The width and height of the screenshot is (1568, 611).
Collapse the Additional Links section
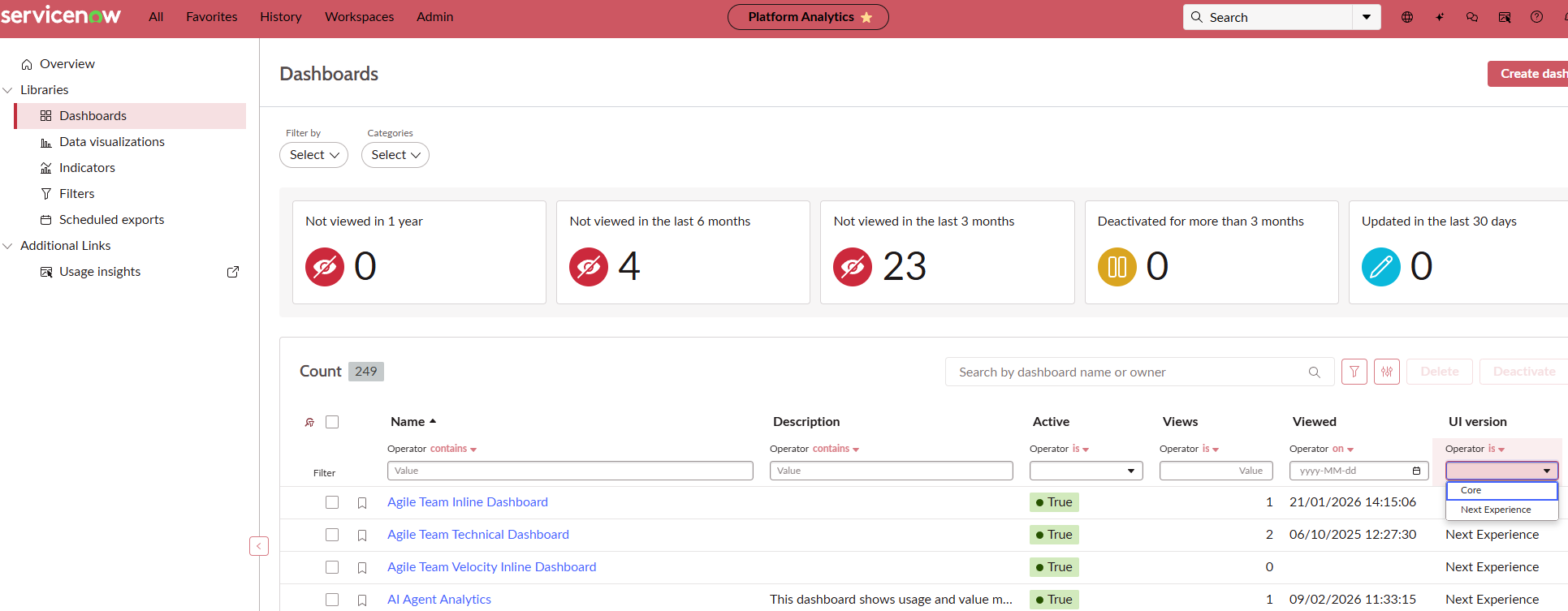point(8,246)
